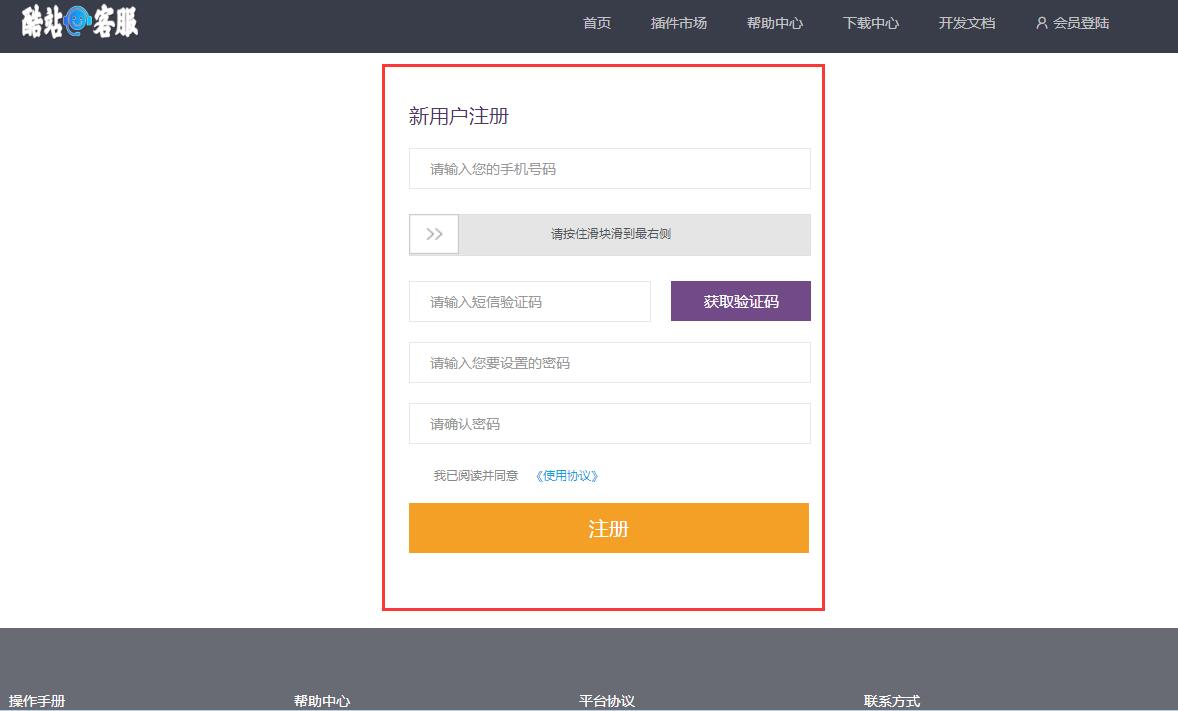Viewport: 1178px width, 711px height.
Task: Click the 我已阅读并同意 agreement label
Action: click(475, 476)
